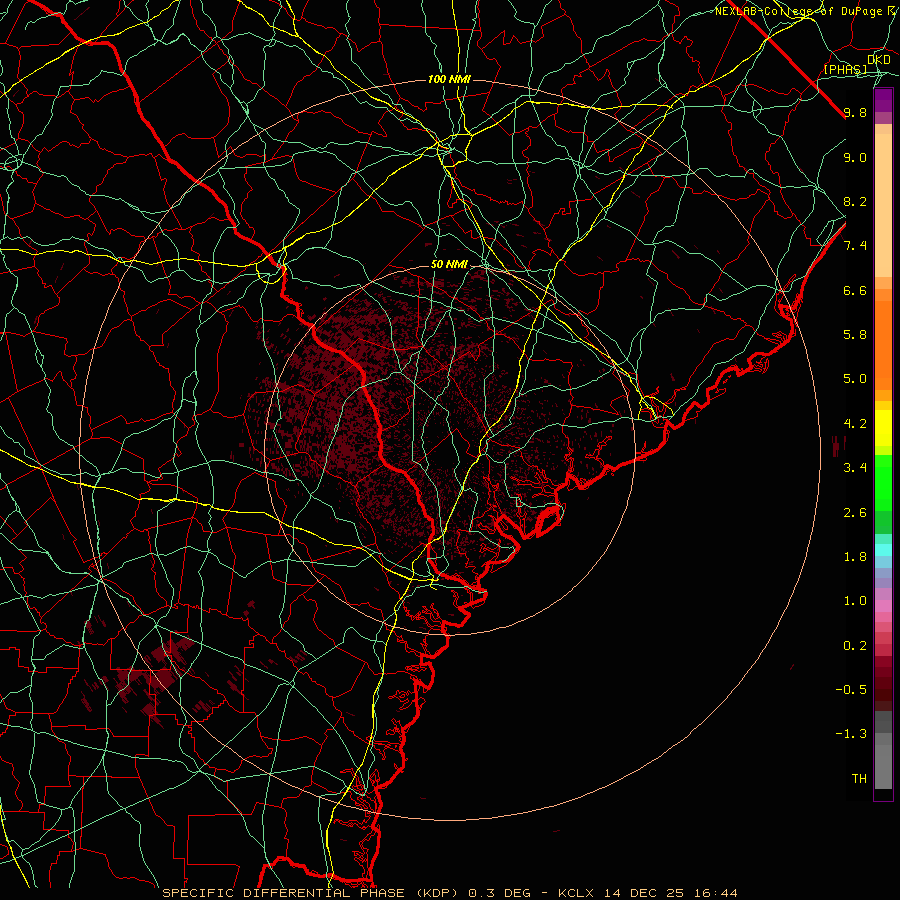900x900 pixels.
Task: Click the 3.4 scale label
Action: 855,468
